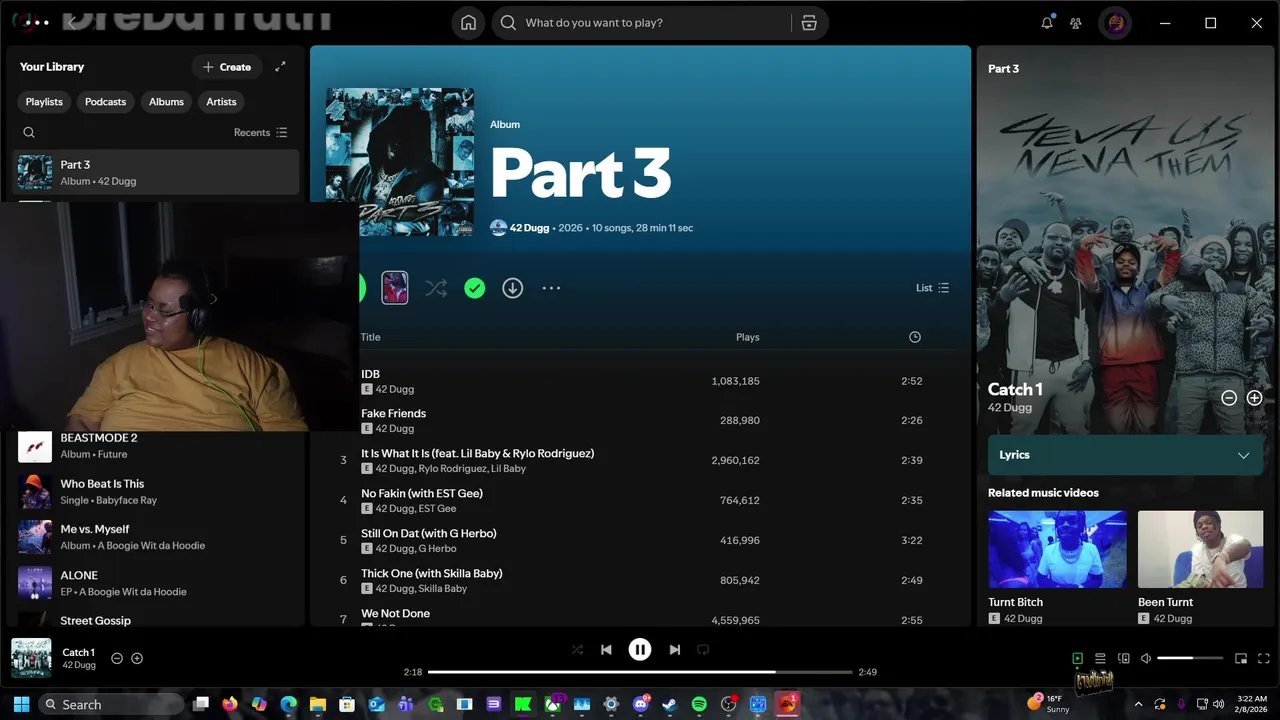Viewport: 1280px width, 720px height.
Task: Filter library by Podcasts
Action: point(105,102)
